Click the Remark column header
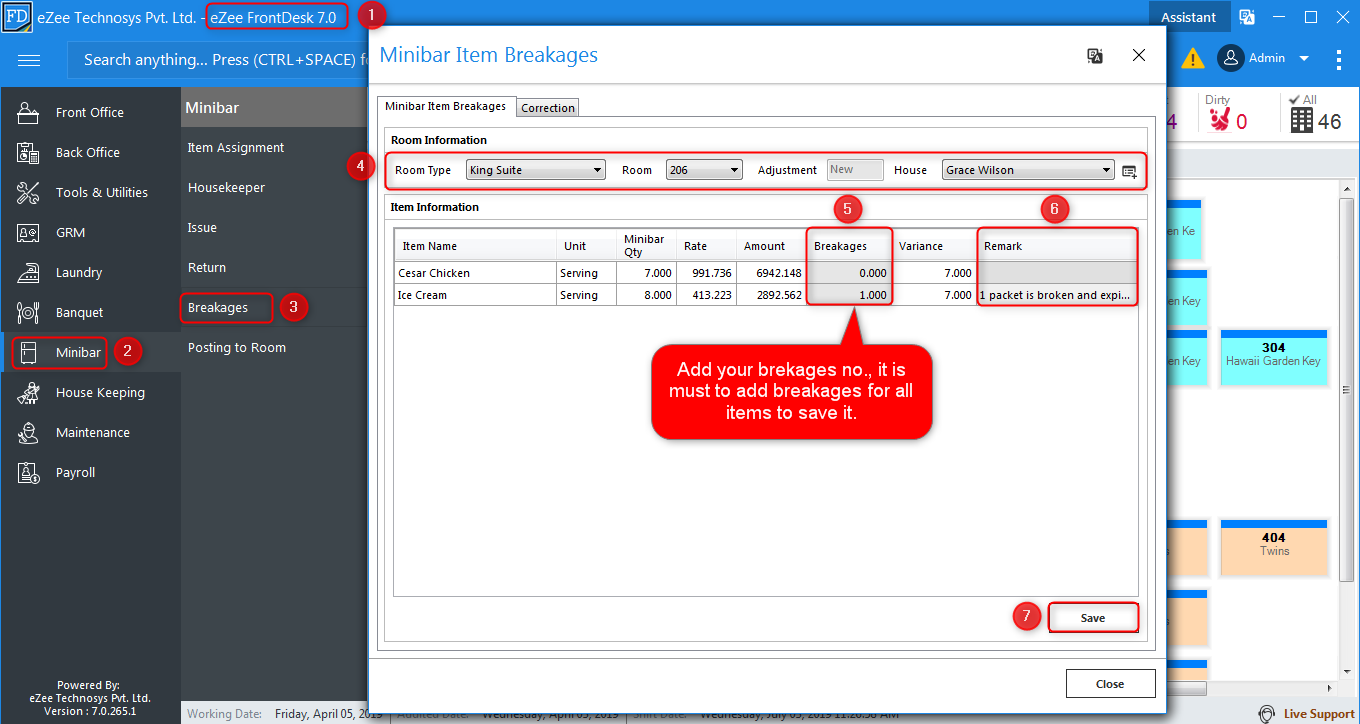Screen dimensions: 1360x724 [x=1057, y=246]
